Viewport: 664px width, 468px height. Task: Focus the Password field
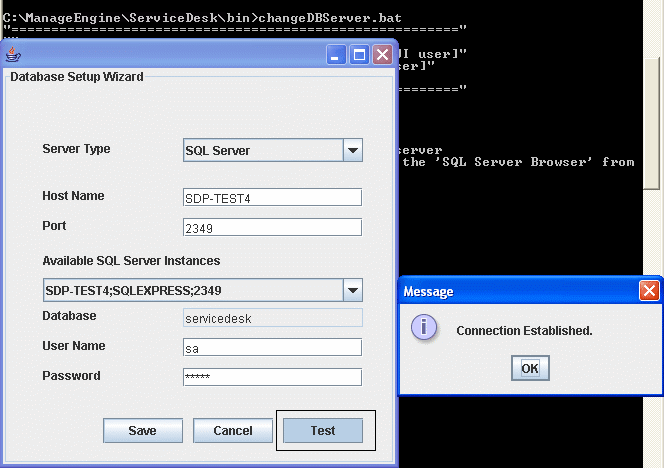272,377
